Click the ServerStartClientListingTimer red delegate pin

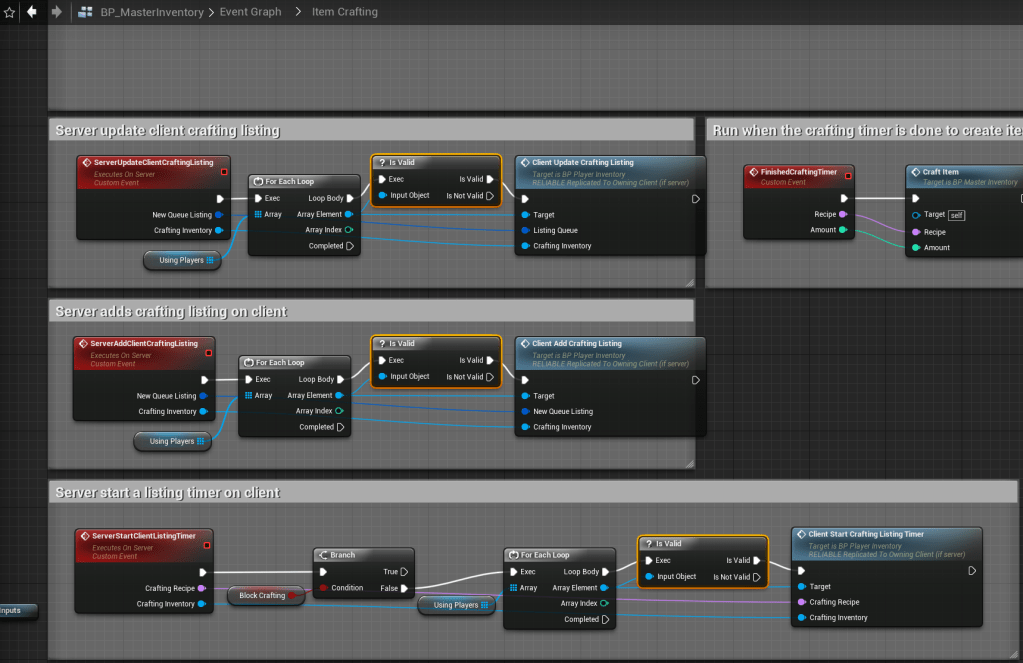click(207, 546)
